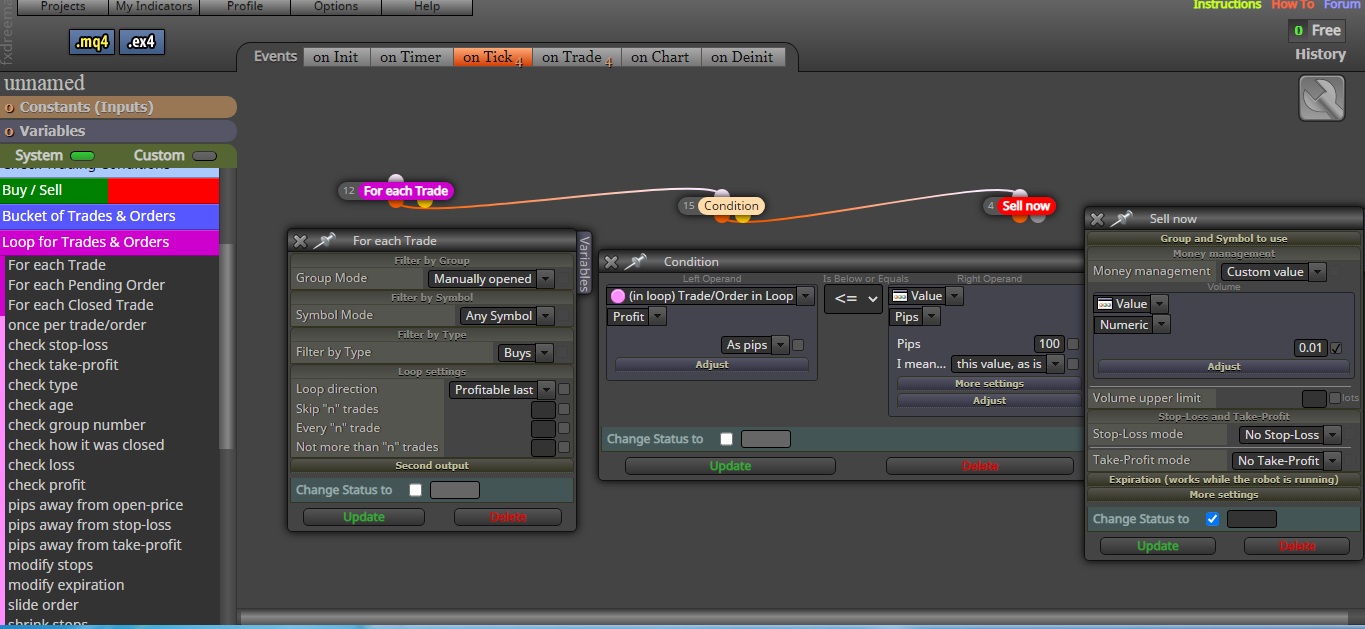Toggle the System green switch
This screenshot has height=629, width=1365.
click(x=83, y=156)
